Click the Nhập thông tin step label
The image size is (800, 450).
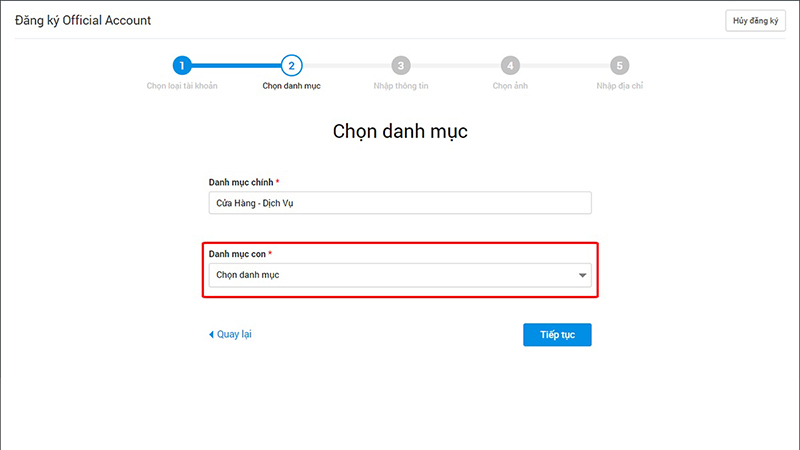401,86
